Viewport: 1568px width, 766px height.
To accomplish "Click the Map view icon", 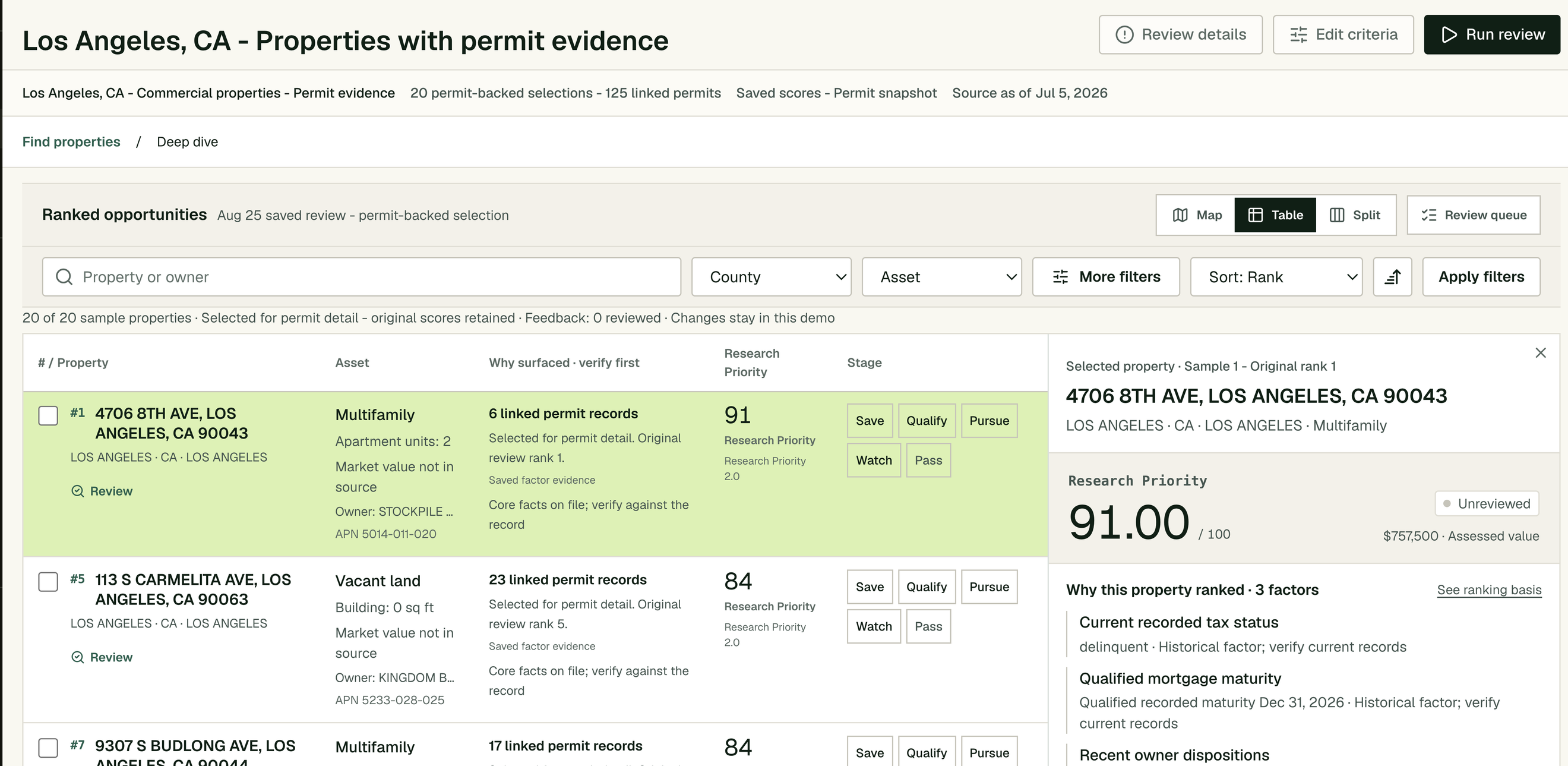I will coord(1180,215).
